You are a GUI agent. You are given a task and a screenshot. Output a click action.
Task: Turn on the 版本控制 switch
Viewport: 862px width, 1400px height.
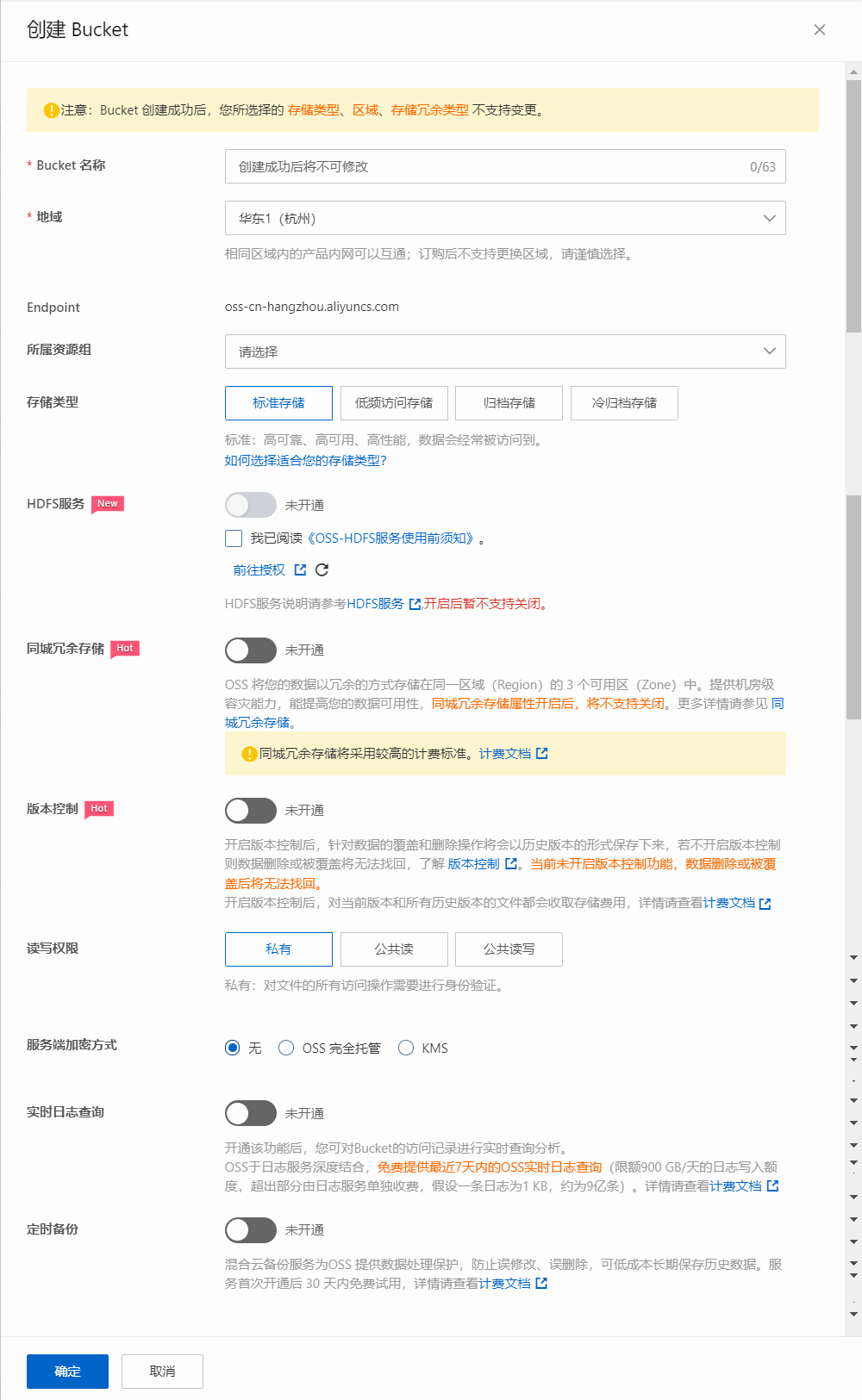pyautogui.click(x=250, y=811)
